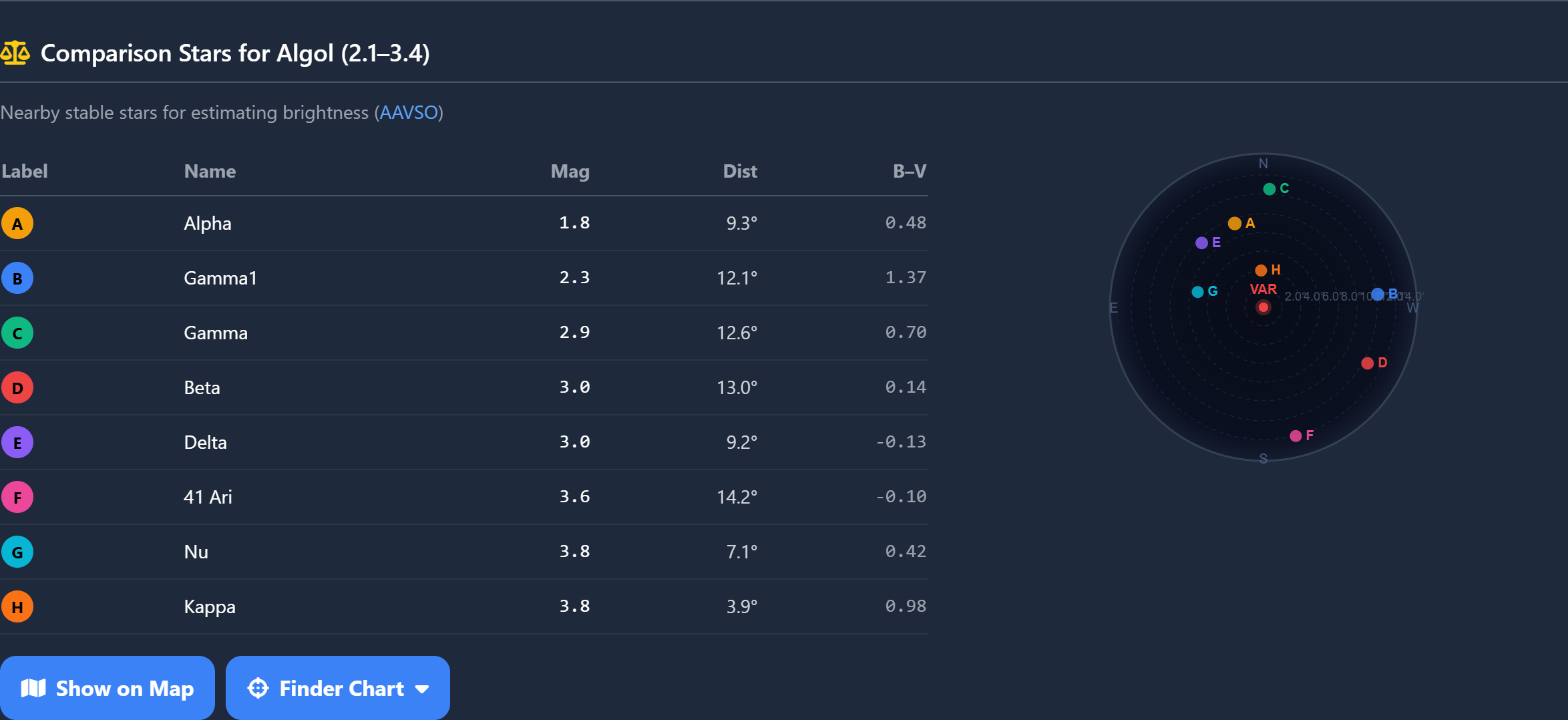Viewport: 1568px width, 720px height.
Task: Click the map icon on Show on Map
Action: [33, 688]
